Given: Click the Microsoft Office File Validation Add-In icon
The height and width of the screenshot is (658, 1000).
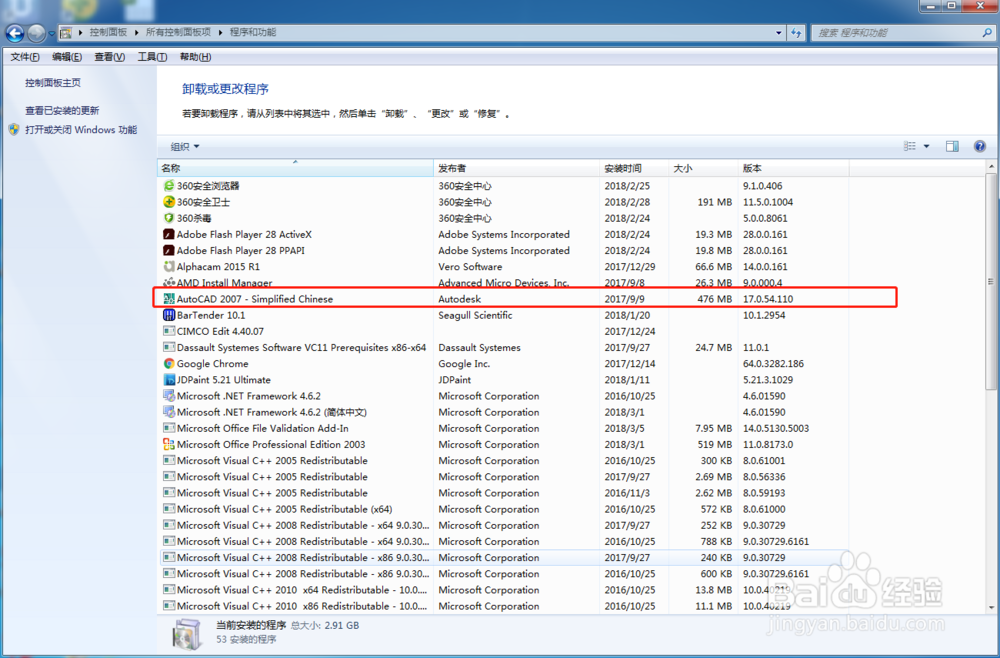Looking at the screenshot, I should (168, 428).
